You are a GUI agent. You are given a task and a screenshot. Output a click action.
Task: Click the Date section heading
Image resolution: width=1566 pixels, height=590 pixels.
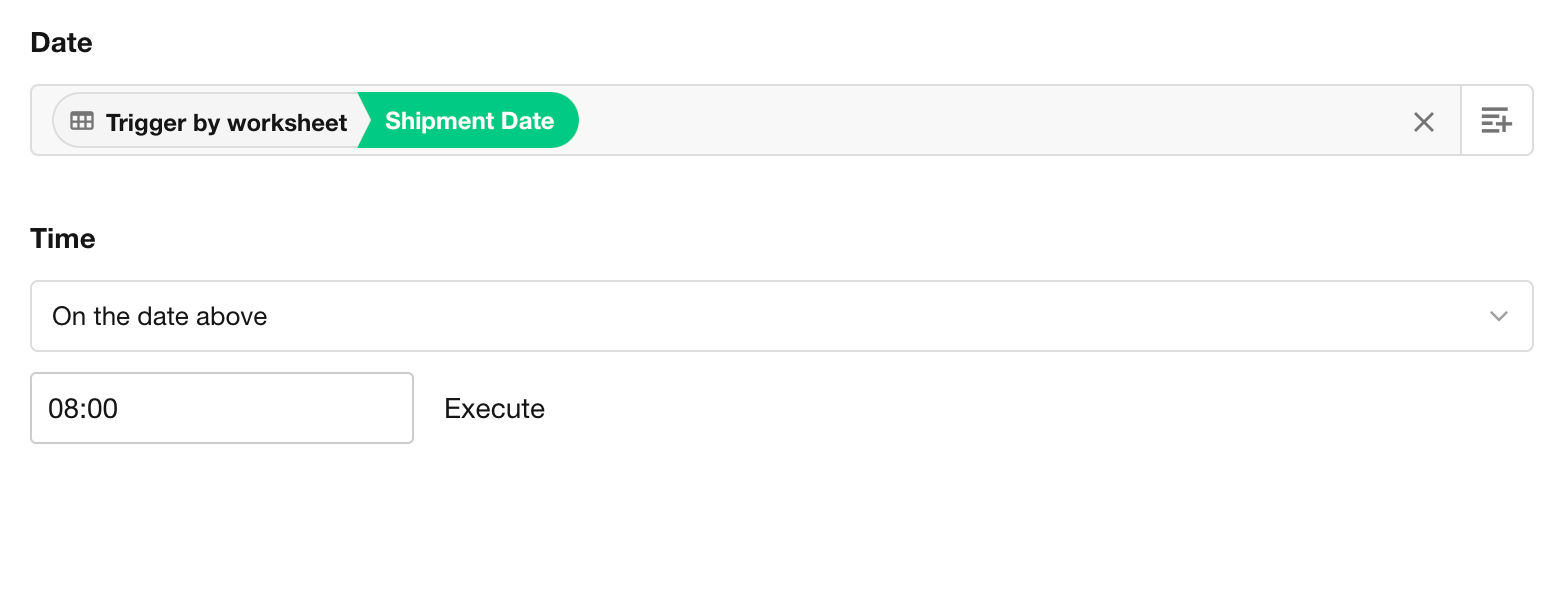[61, 43]
